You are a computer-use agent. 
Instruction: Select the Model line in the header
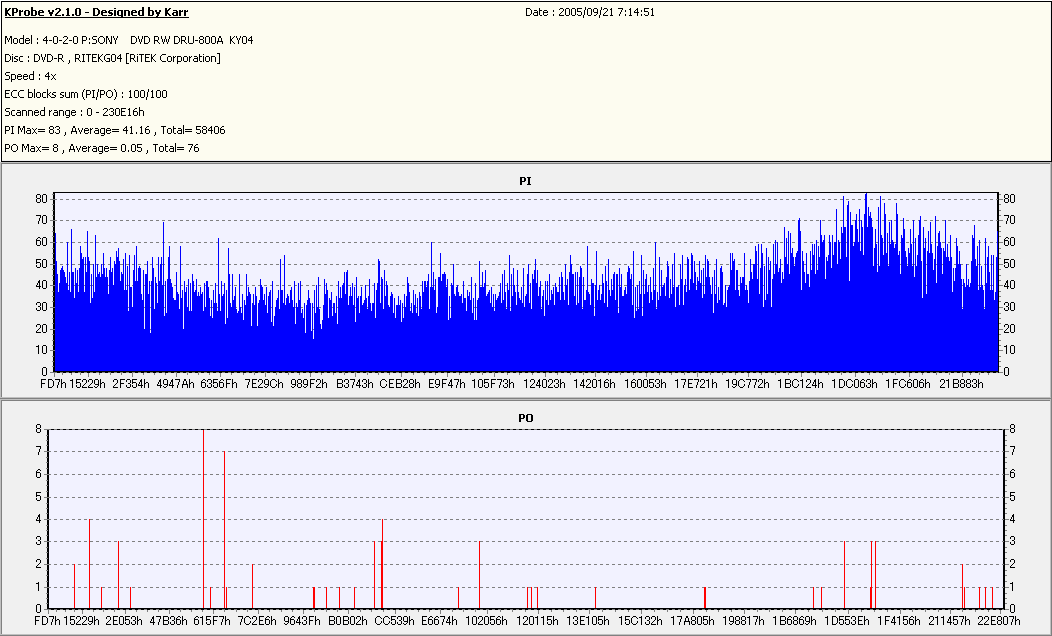[x=129, y=40]
